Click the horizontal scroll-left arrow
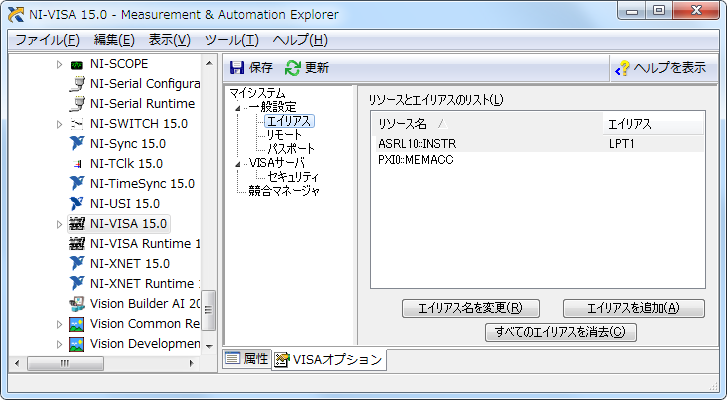This screenshot has width=727, height=400. (x=17, y=363)
